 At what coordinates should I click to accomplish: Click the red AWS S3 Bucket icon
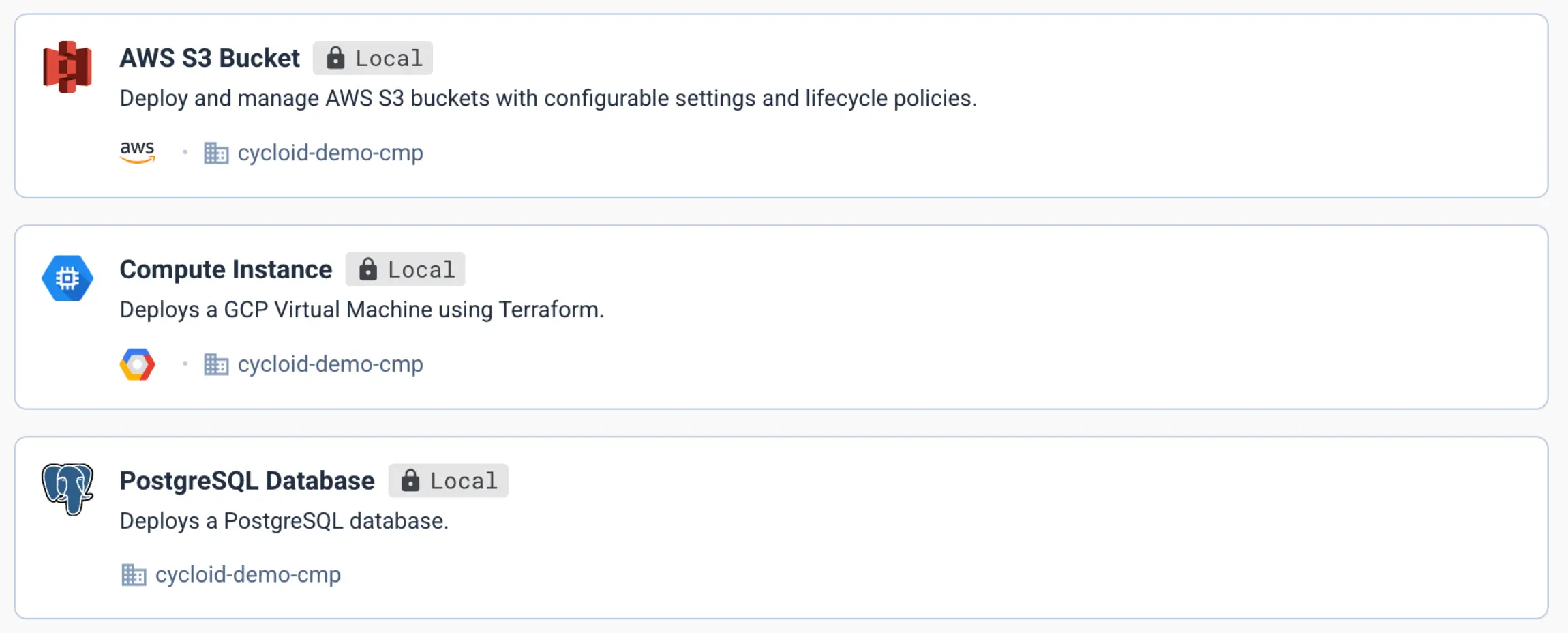[x=67, y=67]
